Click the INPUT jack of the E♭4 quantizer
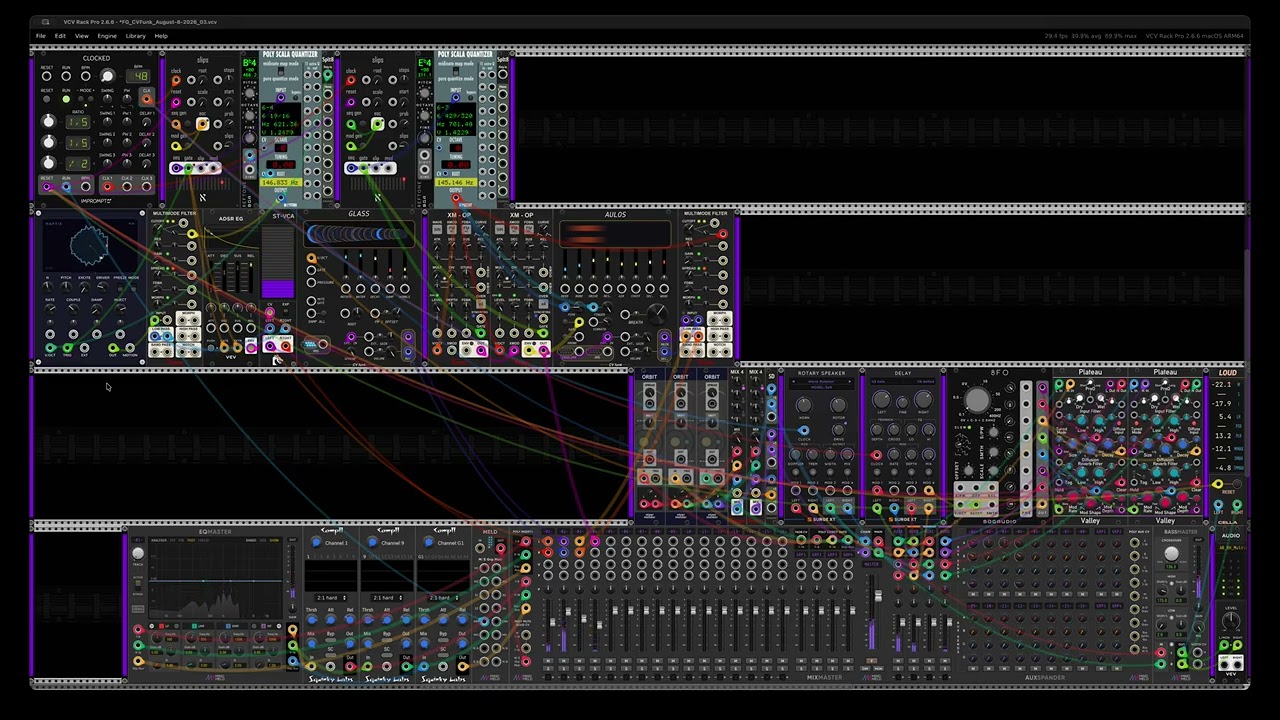Screen dimensions: 1280x720 click(455, 97)
